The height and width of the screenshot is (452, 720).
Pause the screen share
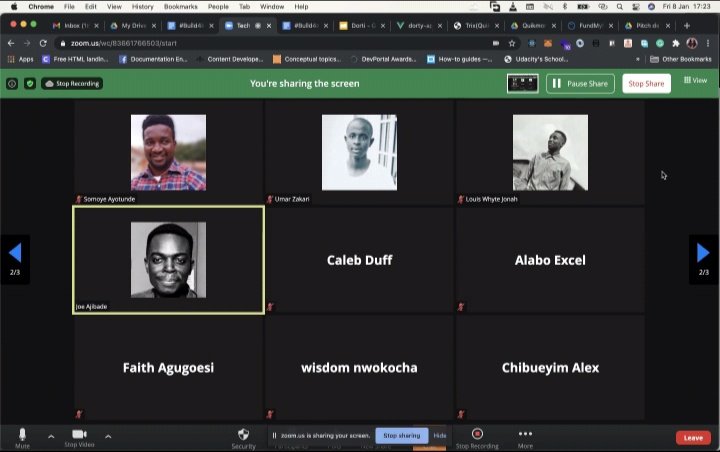(580, 84)
